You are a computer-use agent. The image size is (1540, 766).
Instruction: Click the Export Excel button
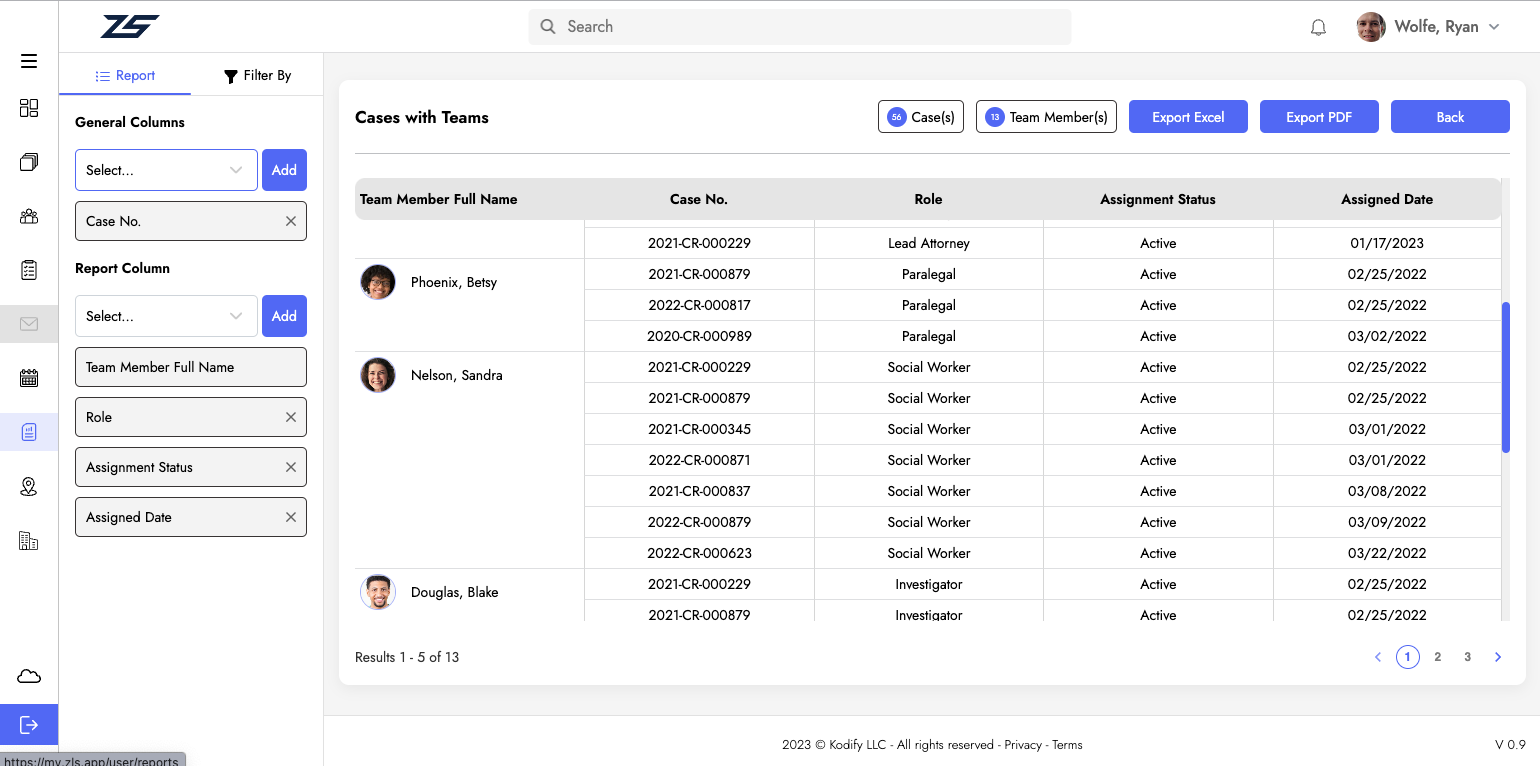coord(1188,117)
